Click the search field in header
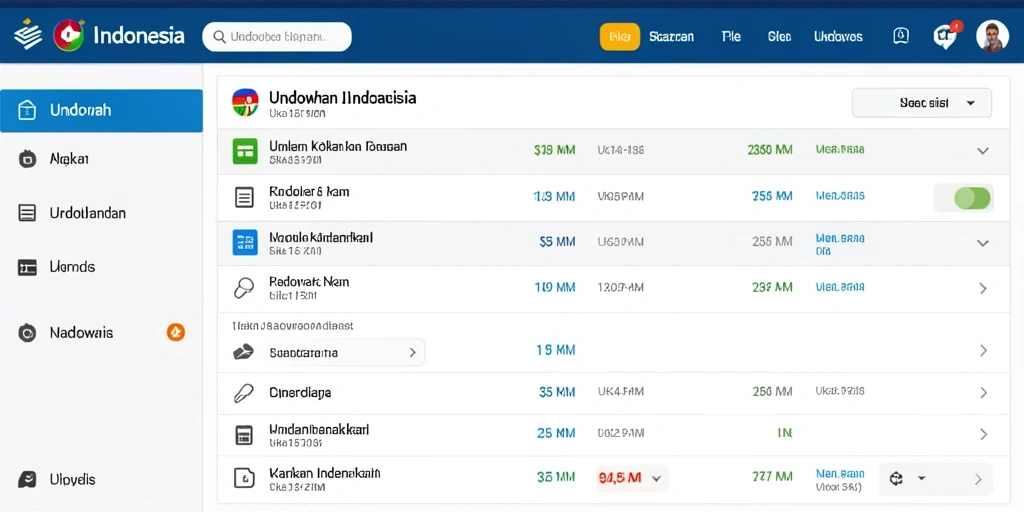Screen dimensions: 1024x512 277,37
